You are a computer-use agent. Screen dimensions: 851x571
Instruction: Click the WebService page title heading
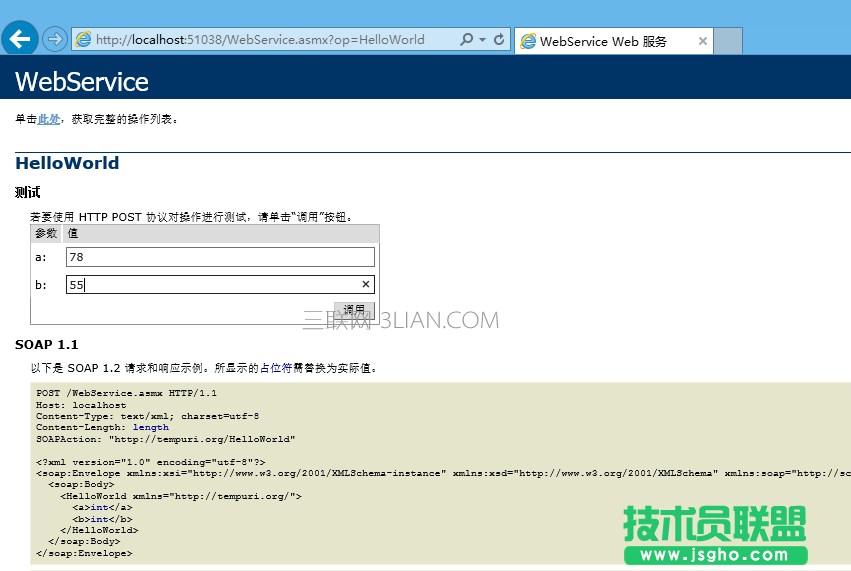(82, 81)
